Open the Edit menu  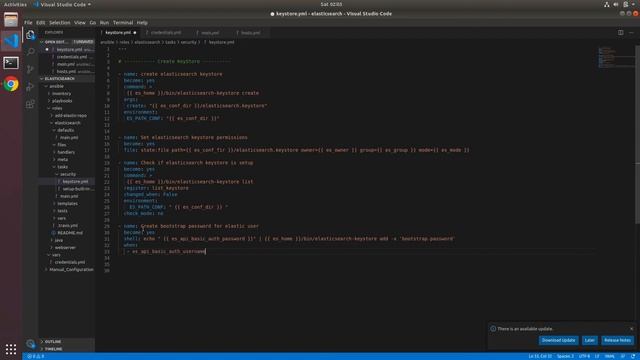tap(41, 23)
